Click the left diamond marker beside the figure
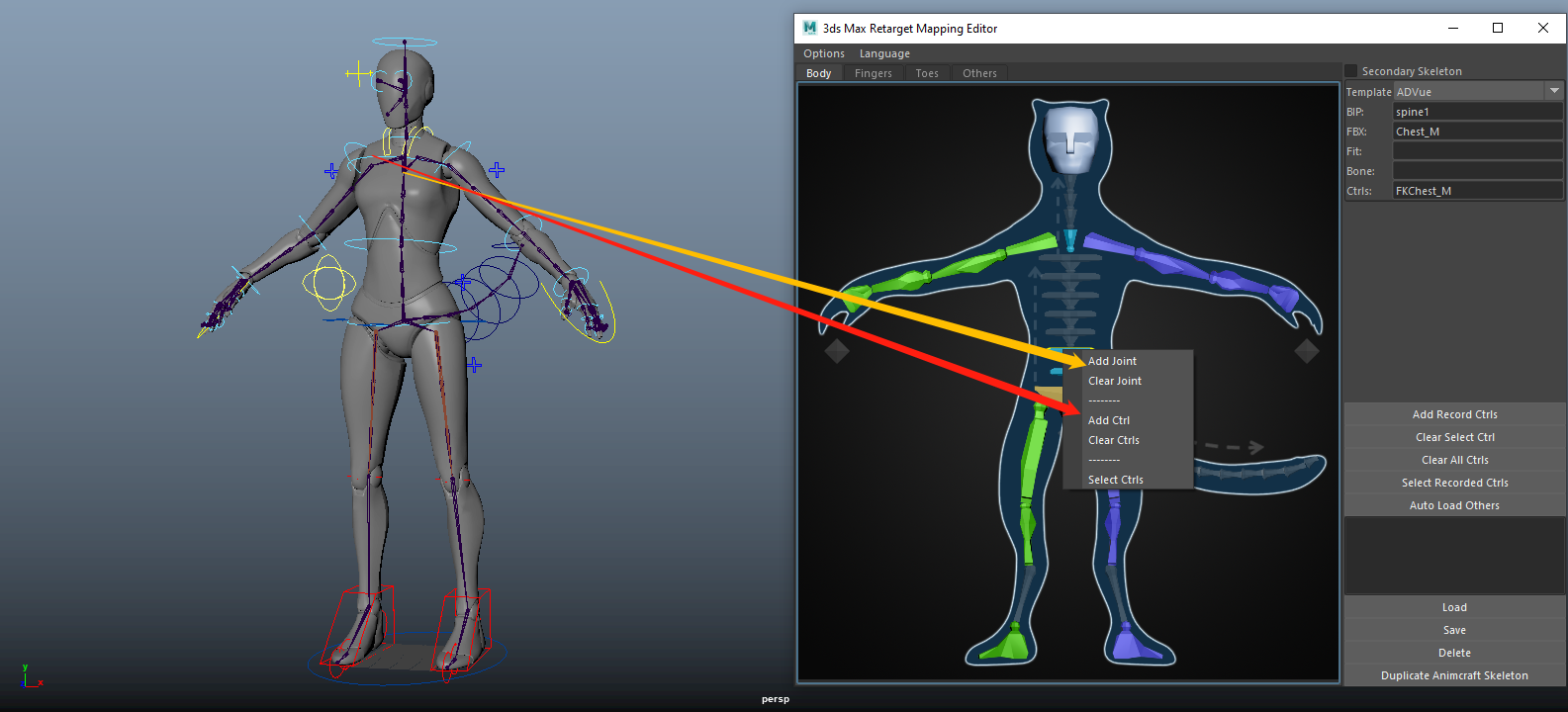1568x712 pixels. pos(837,351)
